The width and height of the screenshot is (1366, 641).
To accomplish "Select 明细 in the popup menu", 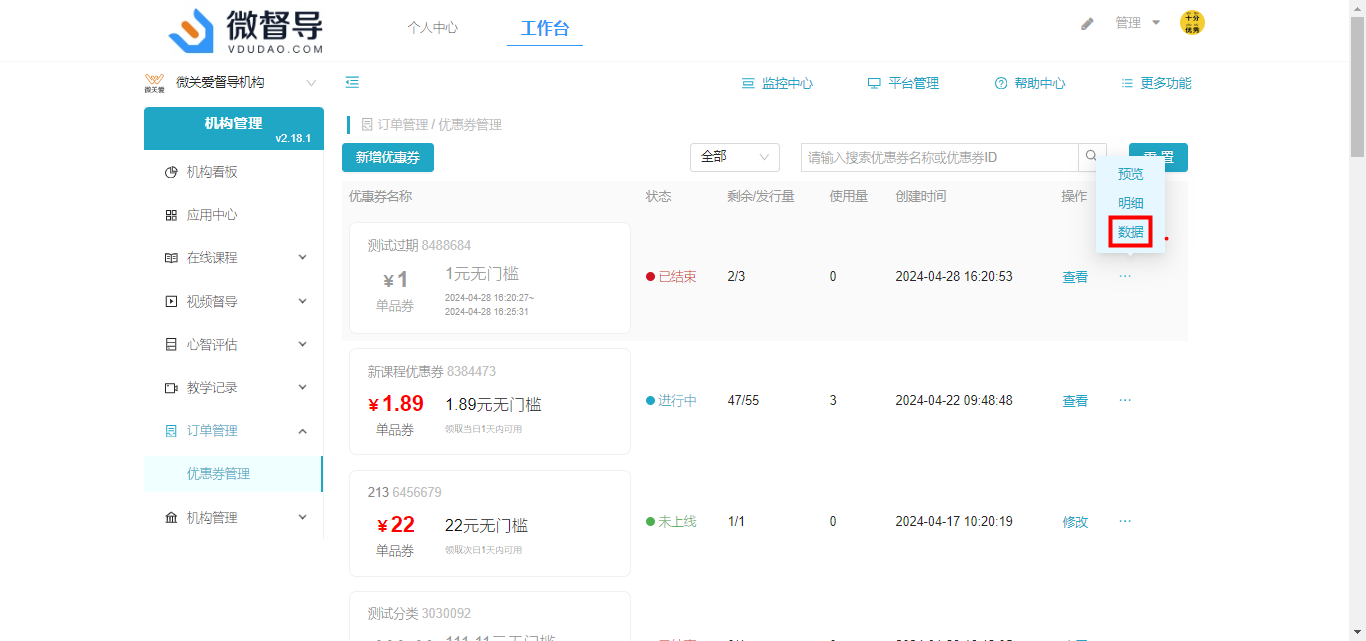I will coord(1131,203).
